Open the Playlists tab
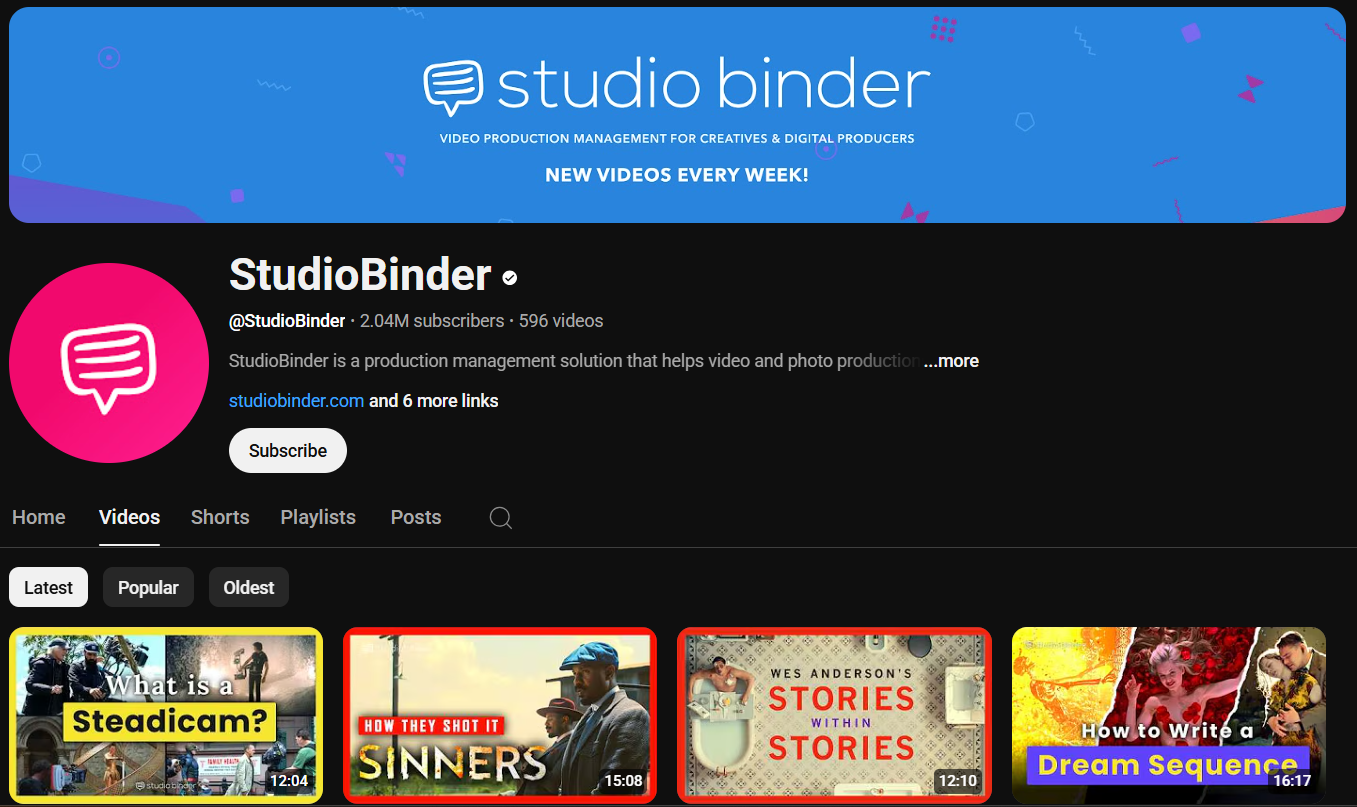The width and height of the screenshot is (1357, 807). [318, 517]
